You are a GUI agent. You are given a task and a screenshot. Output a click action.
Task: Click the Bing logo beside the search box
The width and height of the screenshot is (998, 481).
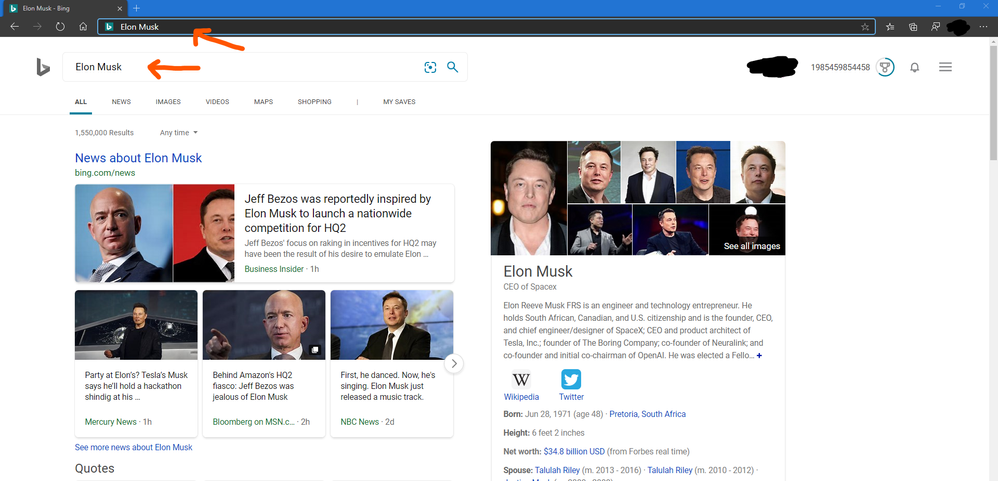pos(43,67)
